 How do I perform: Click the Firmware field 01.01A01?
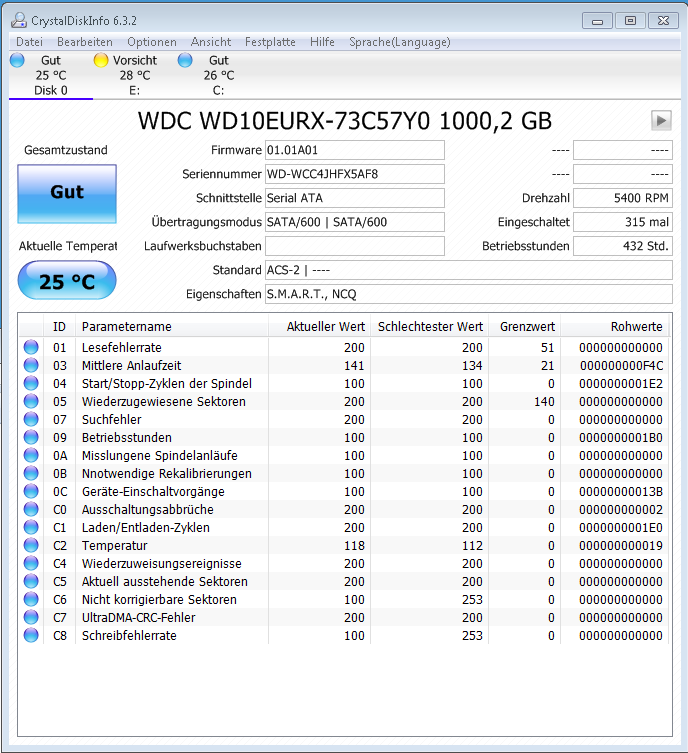[x=355, y=150]
